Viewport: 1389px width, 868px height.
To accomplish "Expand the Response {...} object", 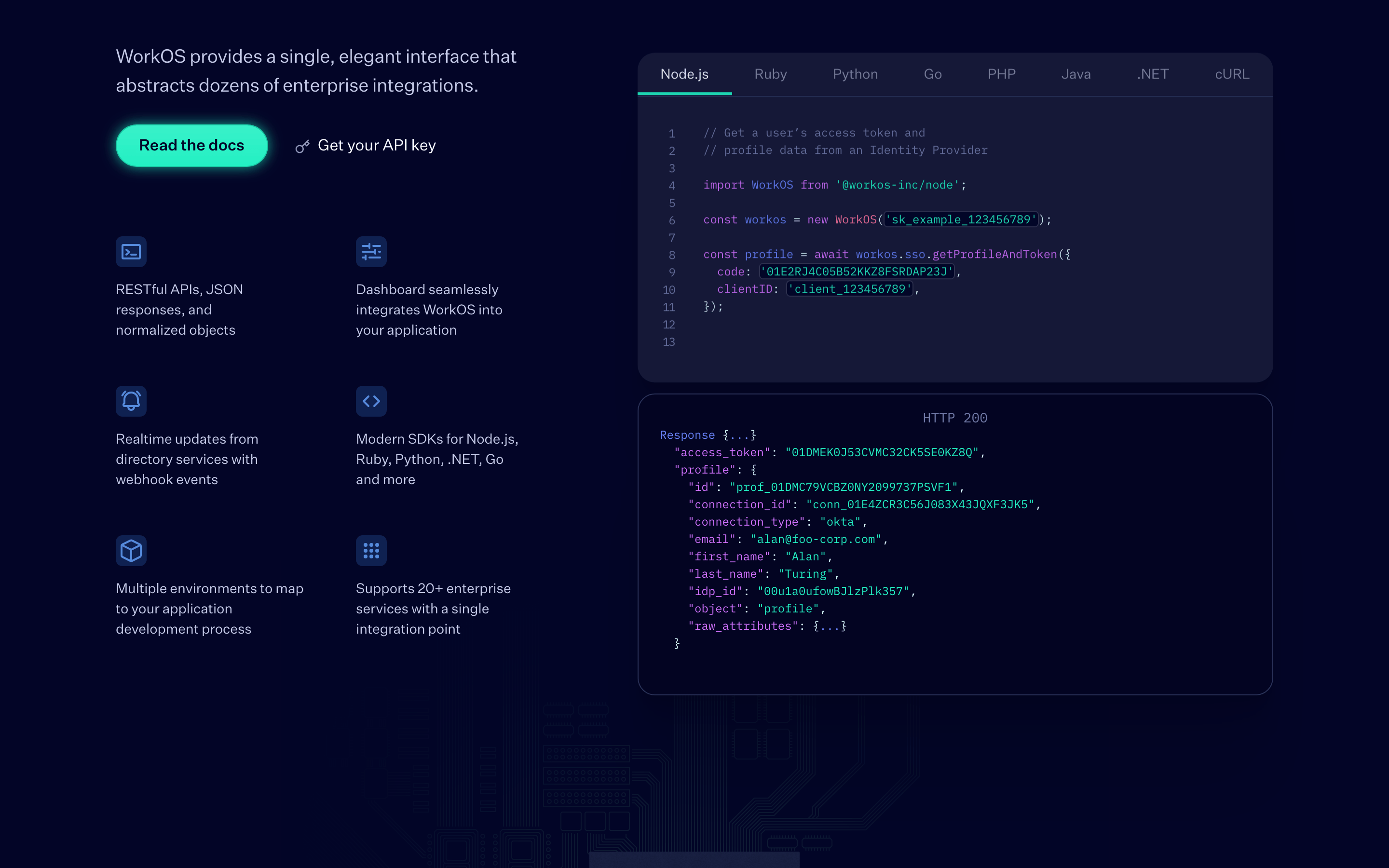I will click(708, 435).
